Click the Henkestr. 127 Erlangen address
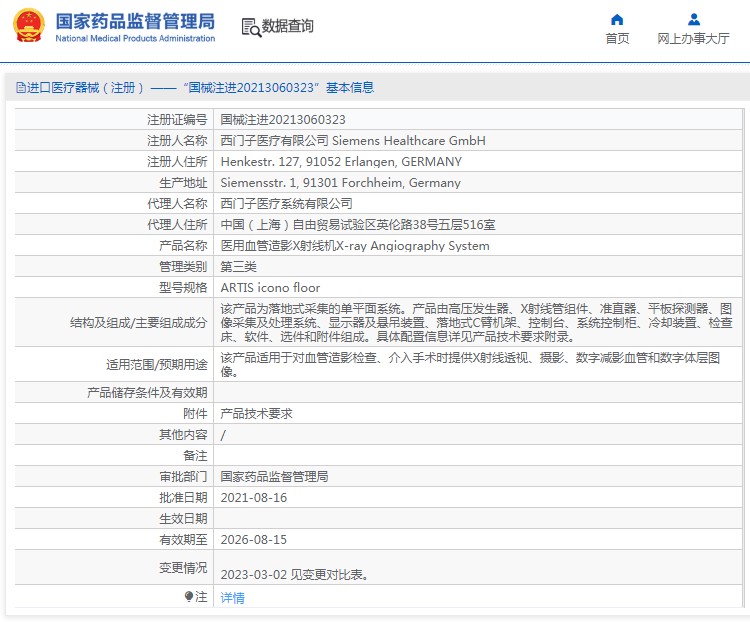Viewport: 750px width, 622px height. click(x=341, y=162)
